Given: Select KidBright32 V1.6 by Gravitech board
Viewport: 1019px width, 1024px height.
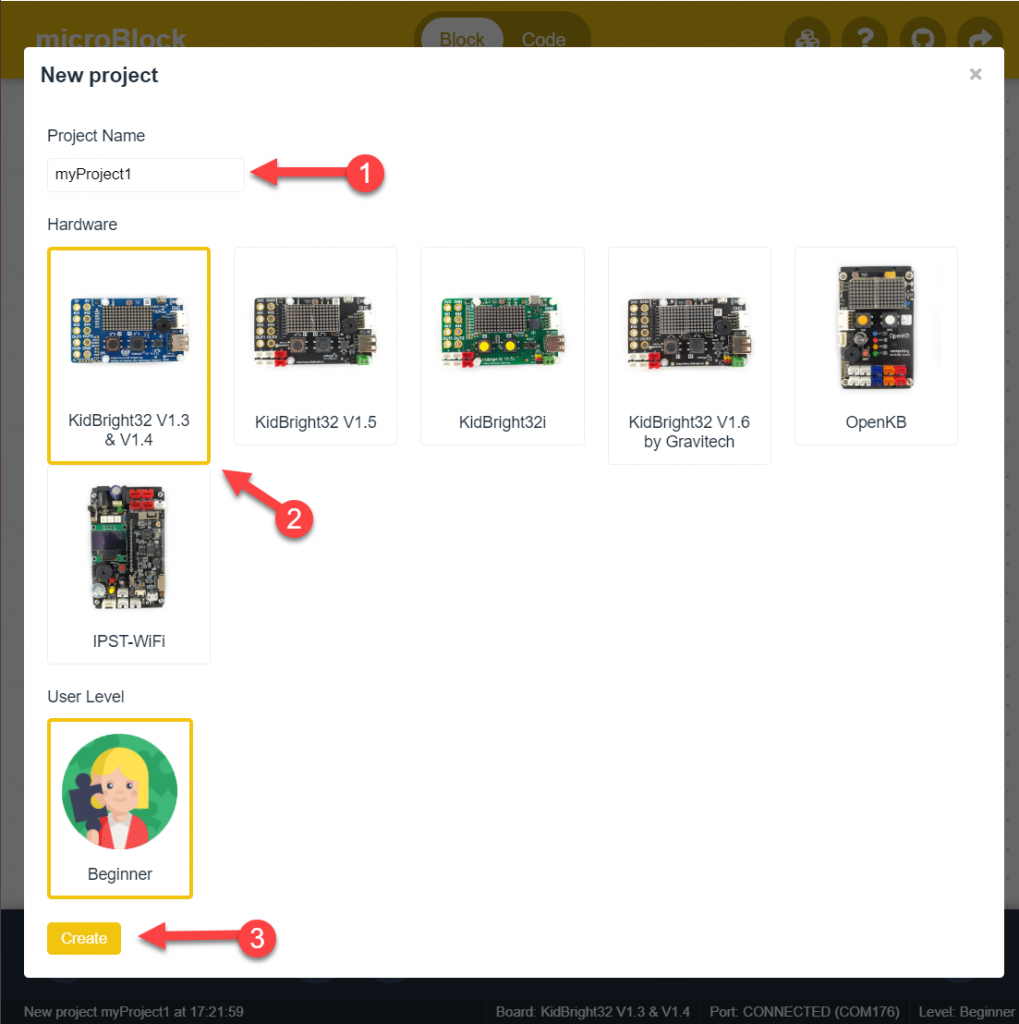Looking at the screenshot, I should tap(689, 356).
